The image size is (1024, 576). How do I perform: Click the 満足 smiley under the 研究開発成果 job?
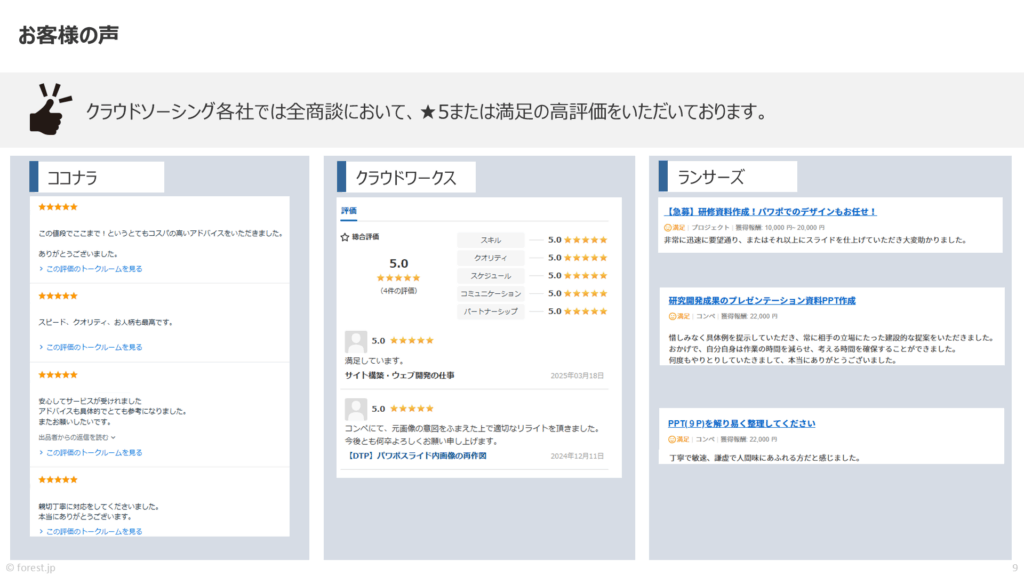pyautogui.click(x=672, y=316)
